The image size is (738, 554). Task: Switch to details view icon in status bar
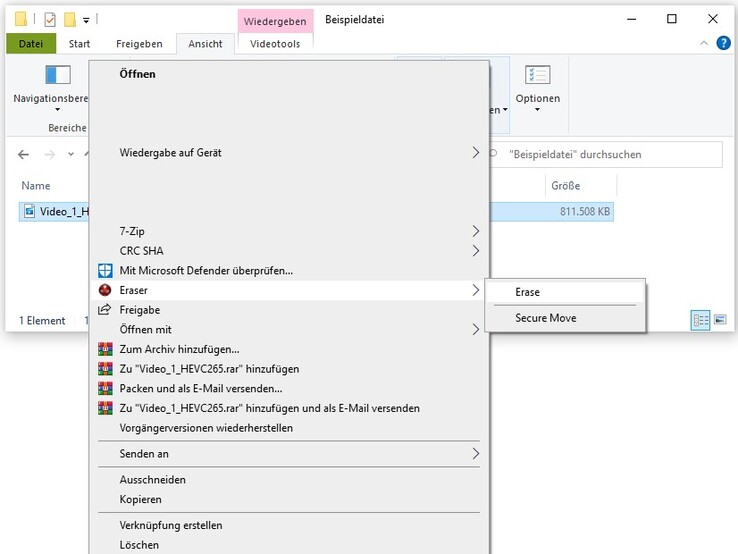tap(700, 321)
